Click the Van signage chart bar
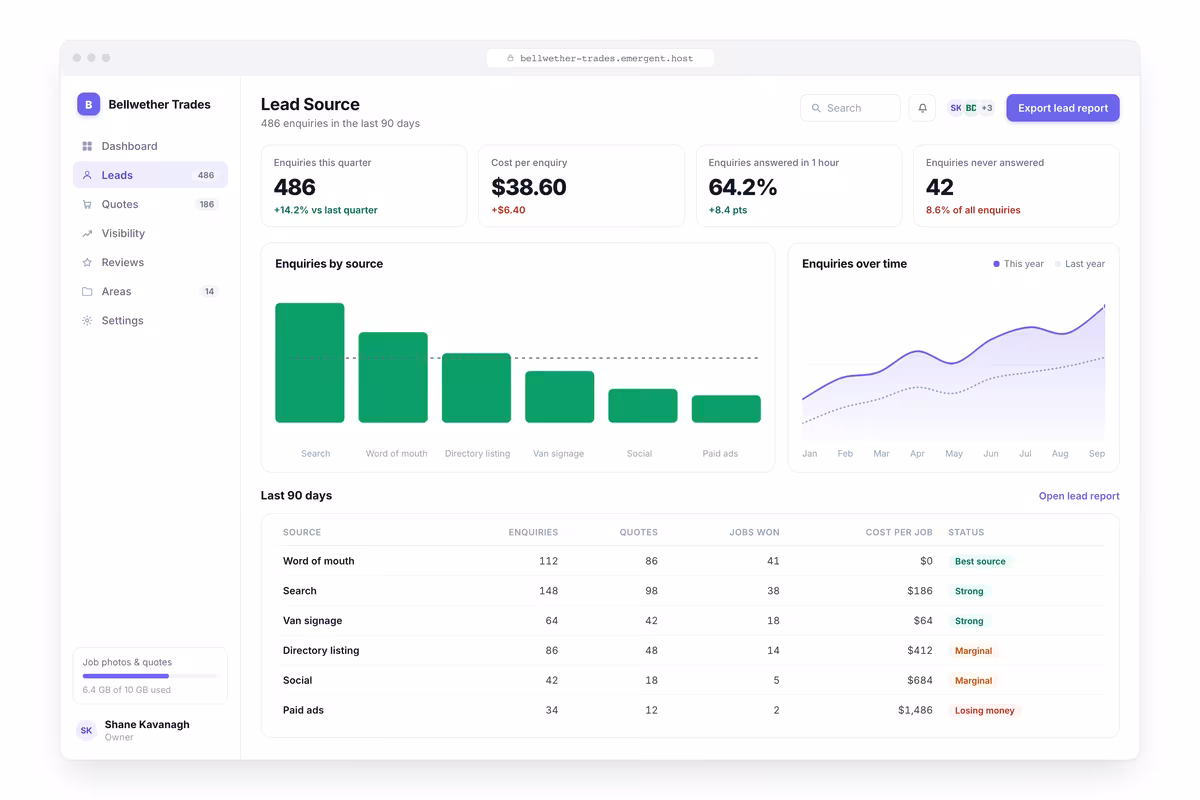This screenshot has height=800, width=1200. point(560,397)
